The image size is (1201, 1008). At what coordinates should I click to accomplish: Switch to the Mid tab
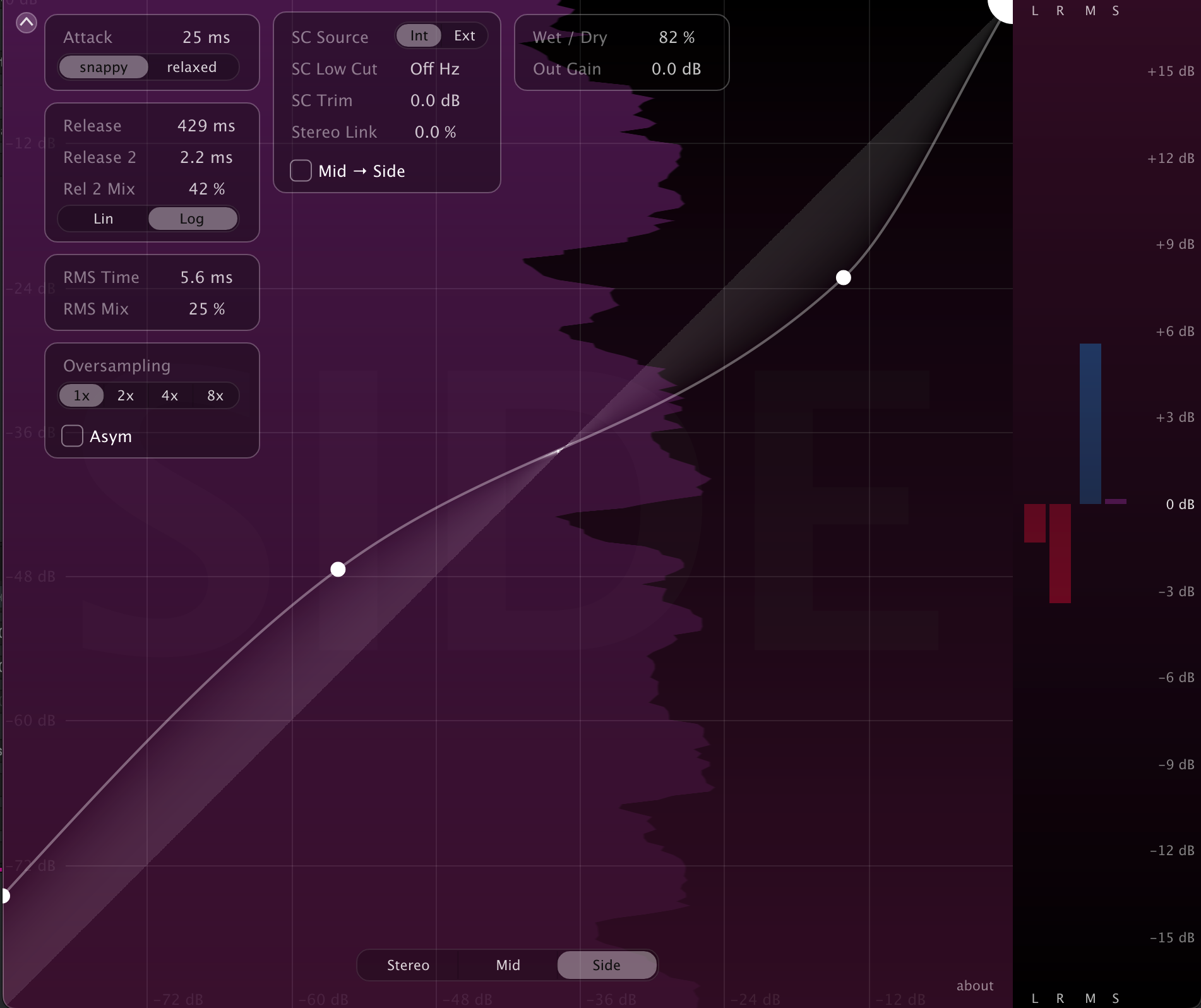coord(507,965)
